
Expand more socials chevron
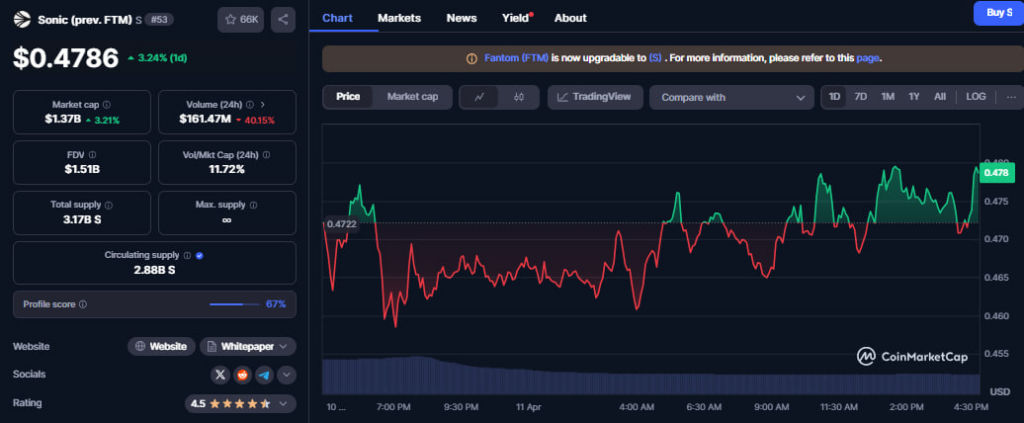click(x=287, y=375)
